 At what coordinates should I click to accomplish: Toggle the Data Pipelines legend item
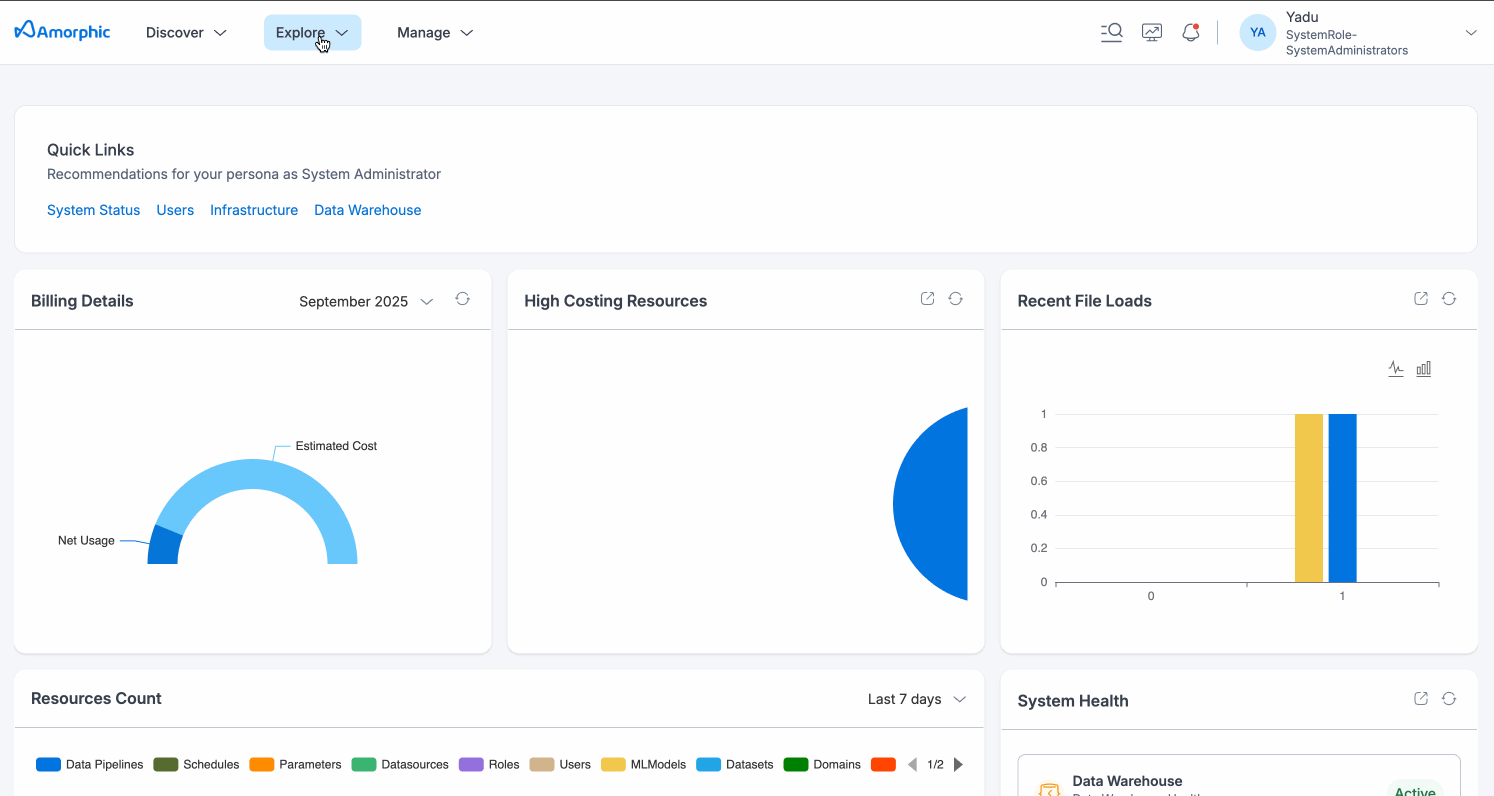pyautogui.click(x=90, y=765)
